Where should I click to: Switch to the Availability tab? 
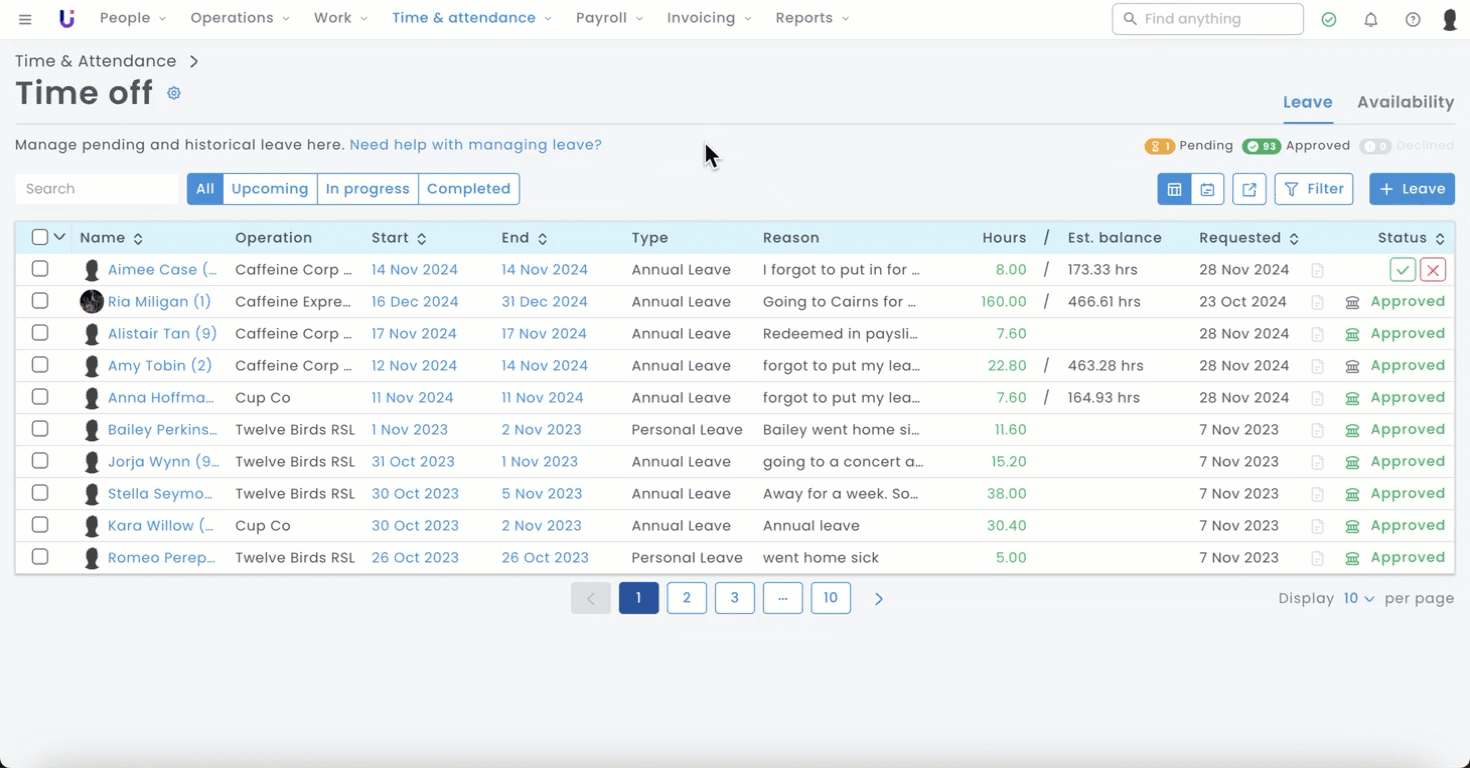[x=1405, y=102]
